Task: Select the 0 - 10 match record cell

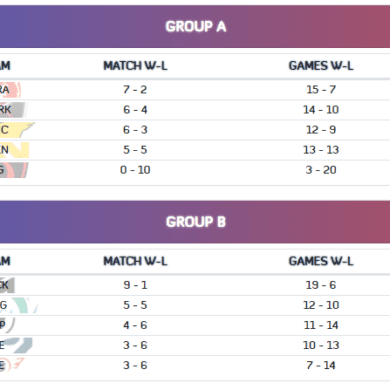Action: pos(135,170)
